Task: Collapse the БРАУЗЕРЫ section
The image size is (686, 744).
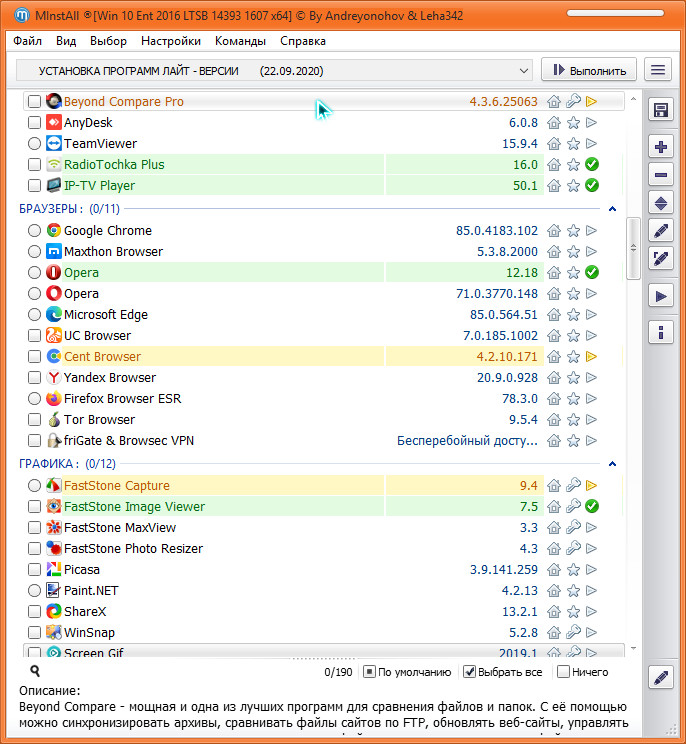Action: (x=611, y=209)
